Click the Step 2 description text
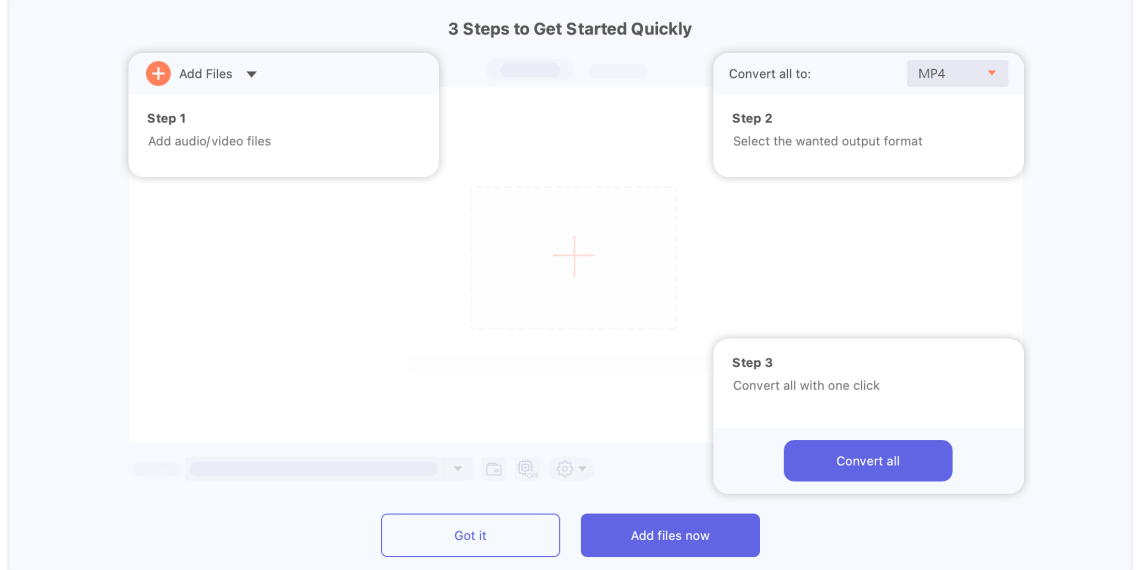Image resolution: width=1140 pixels, height=570 pixels. click(x=827, y=141)
